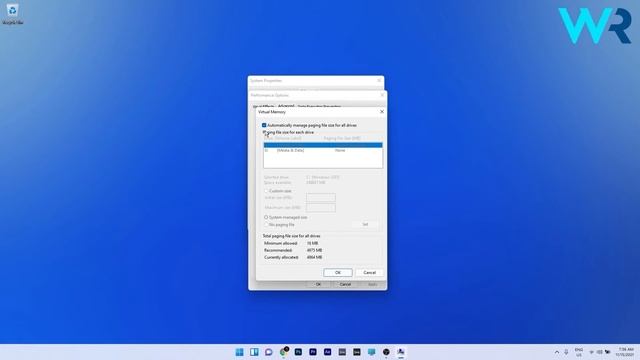Launch After Effects from the taskbar
This screenshot has height=360, width=640.
tap(328, 352)
